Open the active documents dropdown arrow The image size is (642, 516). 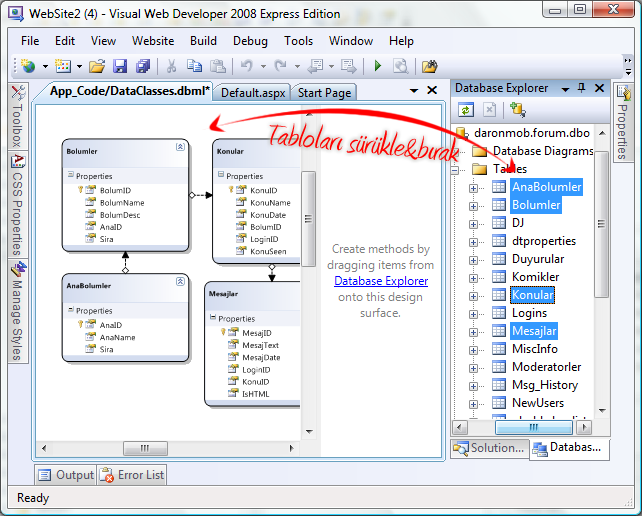pos(413,91)
